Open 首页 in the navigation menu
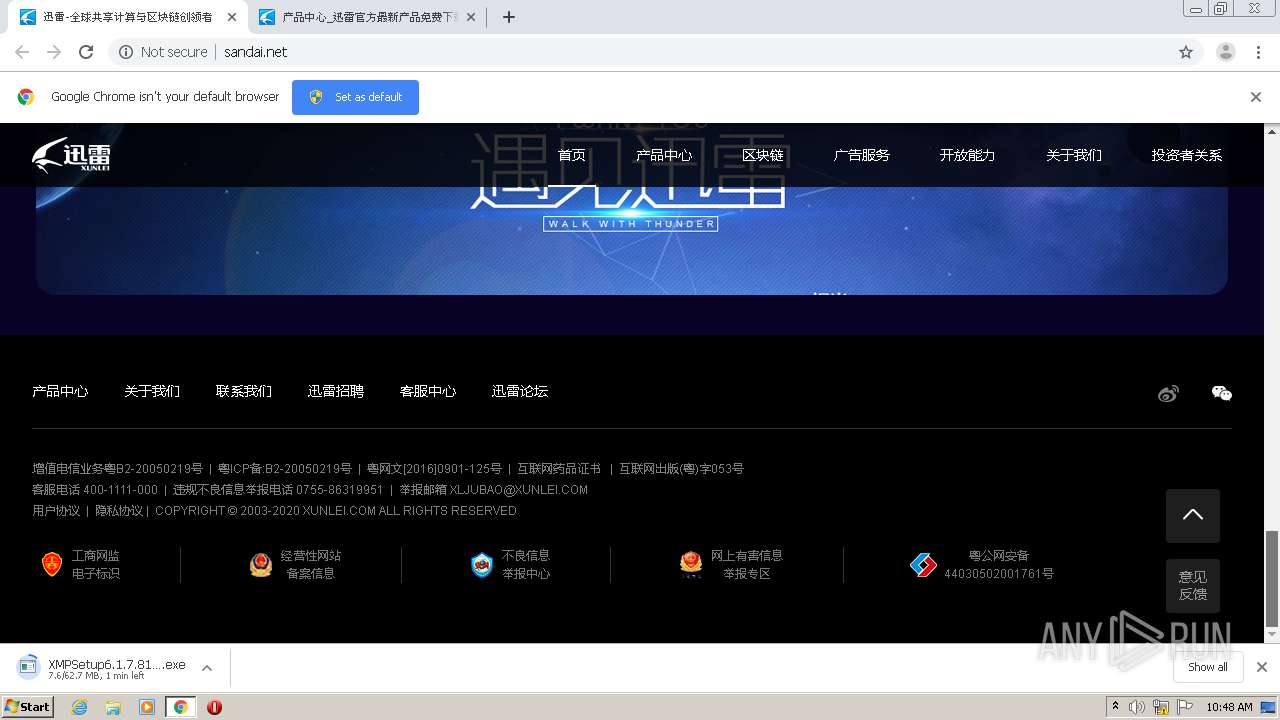1280x720 pixels. pos(572,155)
